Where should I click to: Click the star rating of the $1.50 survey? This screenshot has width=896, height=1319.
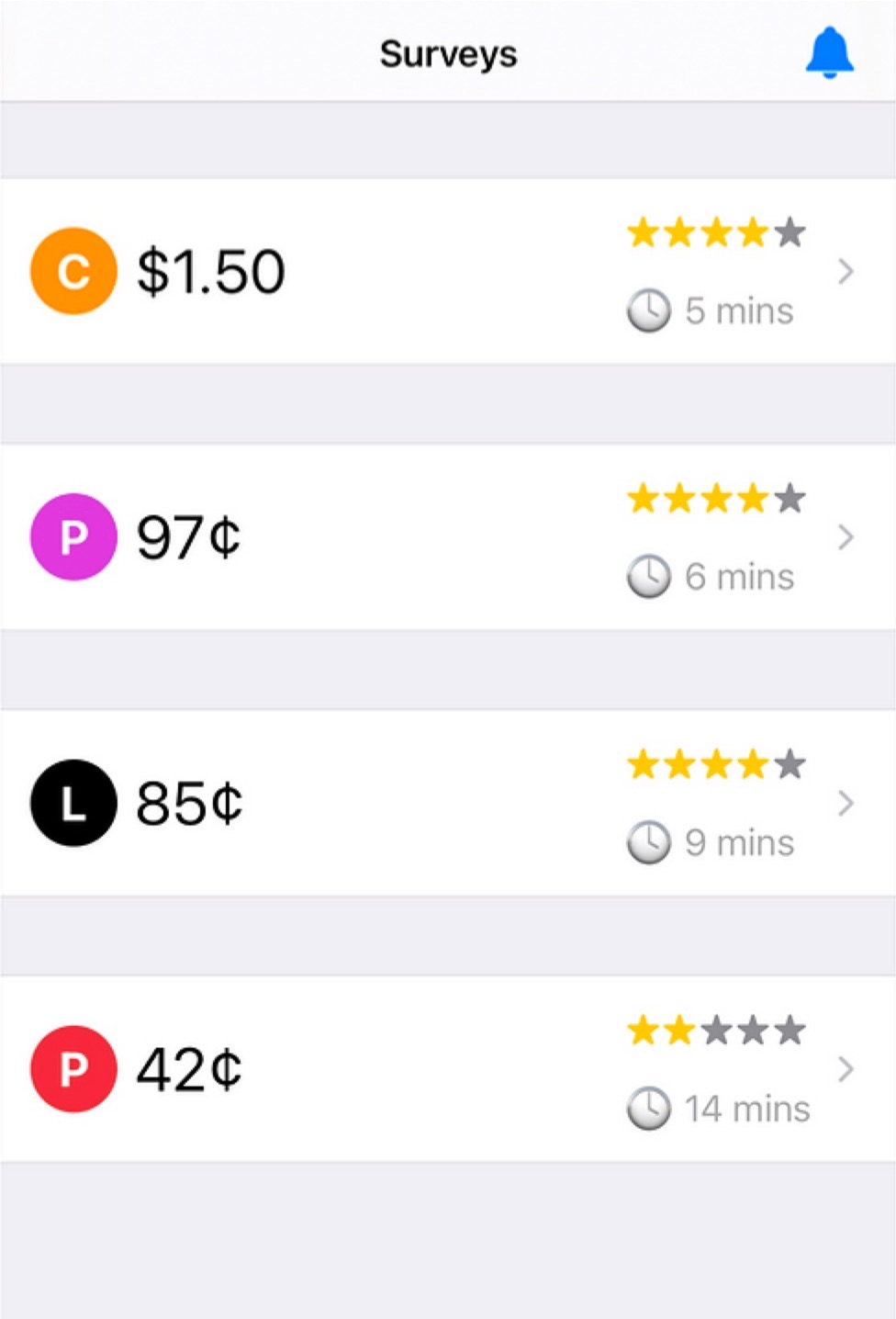point(716,233)
